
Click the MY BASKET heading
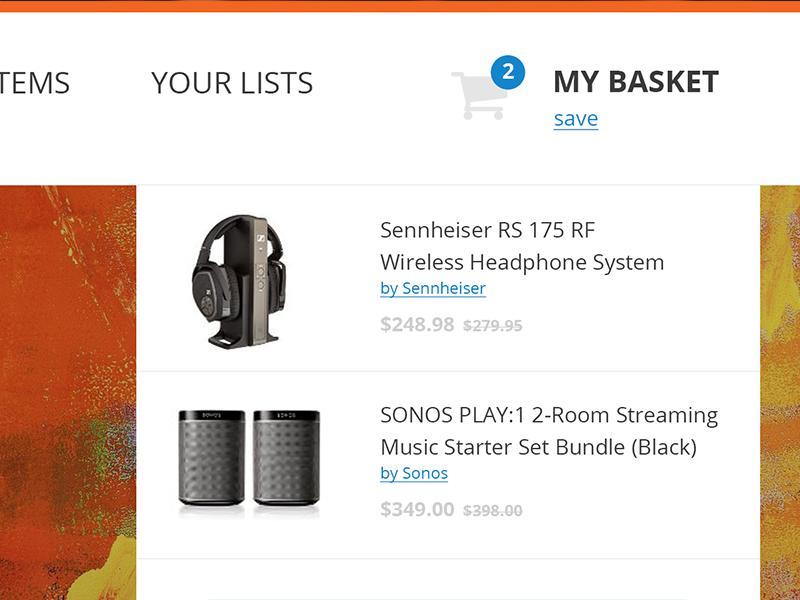[x=635, y=82]
